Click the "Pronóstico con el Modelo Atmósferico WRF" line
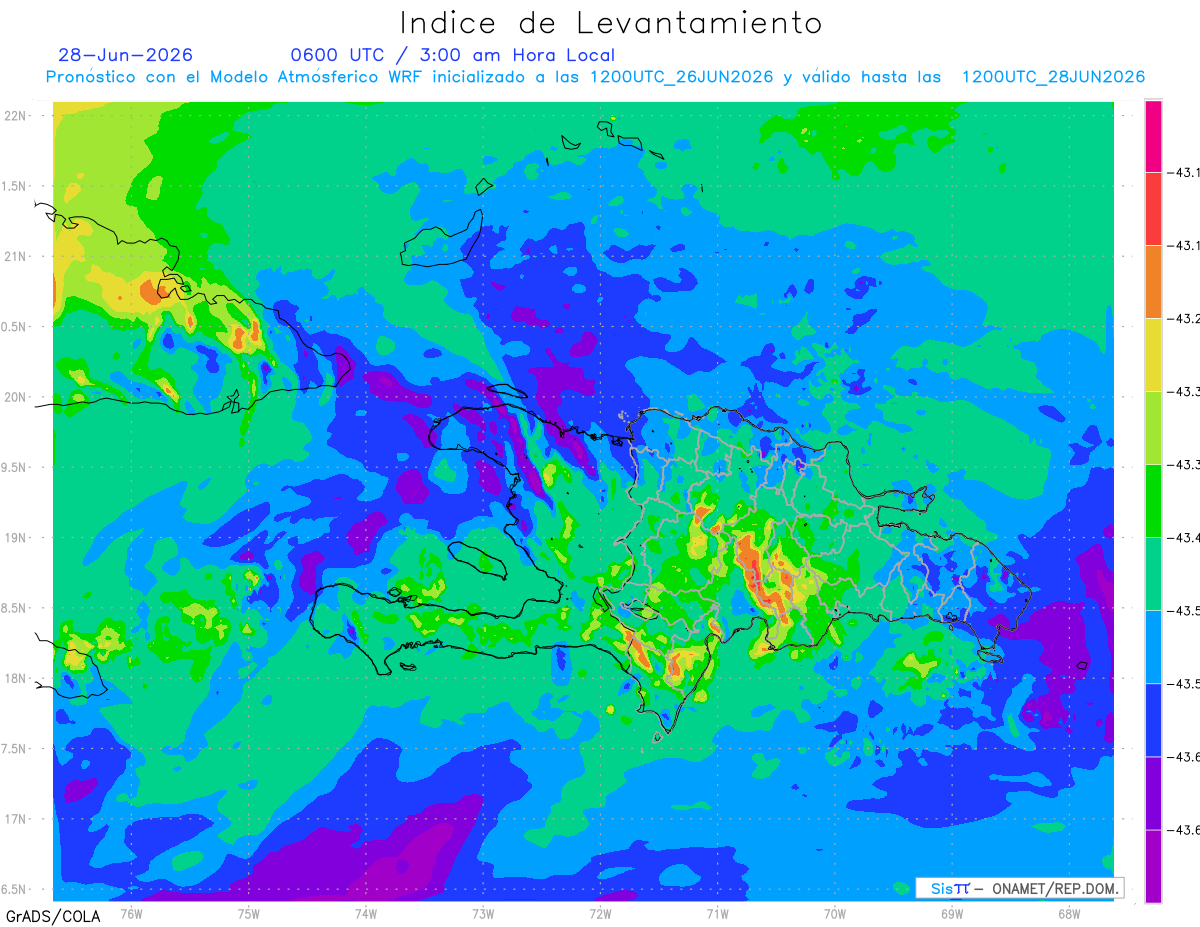The height and width of the screenshot is (927, 1200). pyautogui.click(x=595, y=77)
